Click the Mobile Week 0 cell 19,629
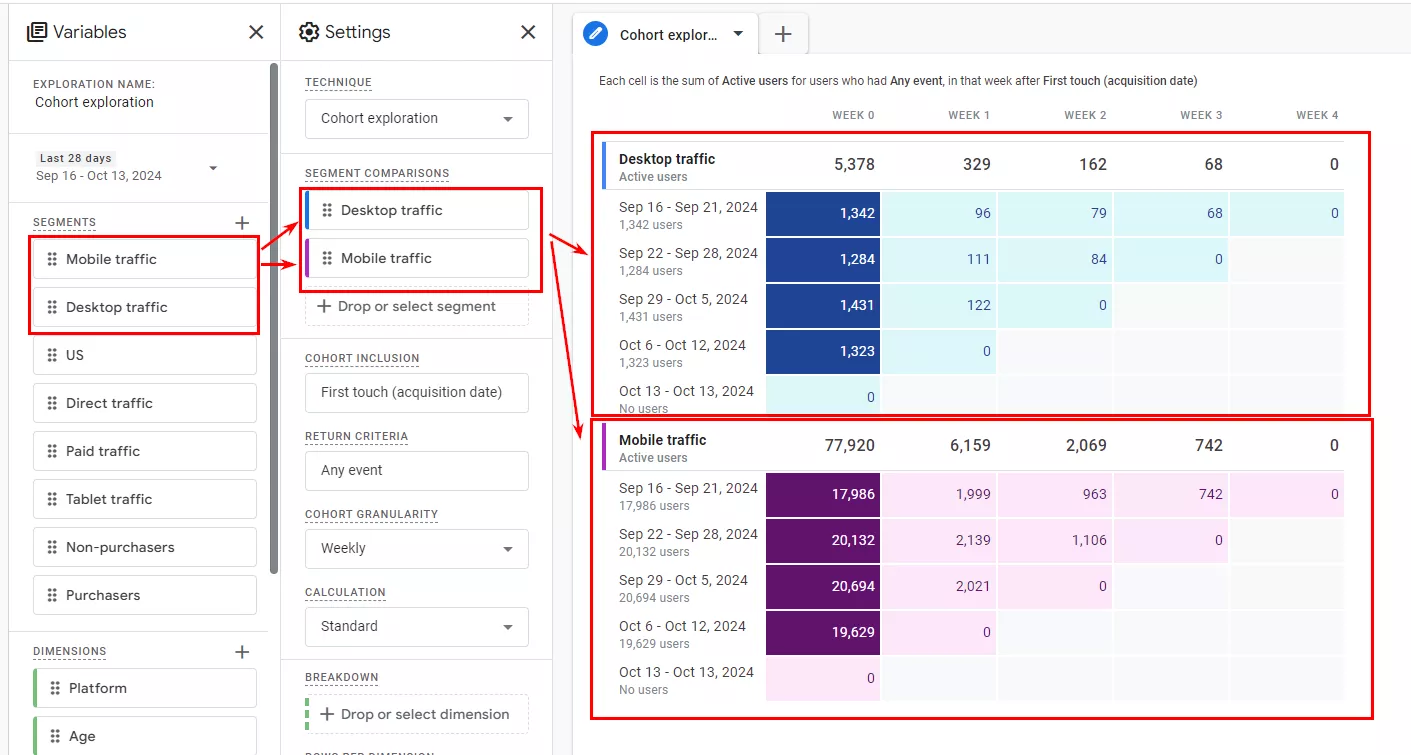Screen dimensions: 1411x755 (823, 632)
